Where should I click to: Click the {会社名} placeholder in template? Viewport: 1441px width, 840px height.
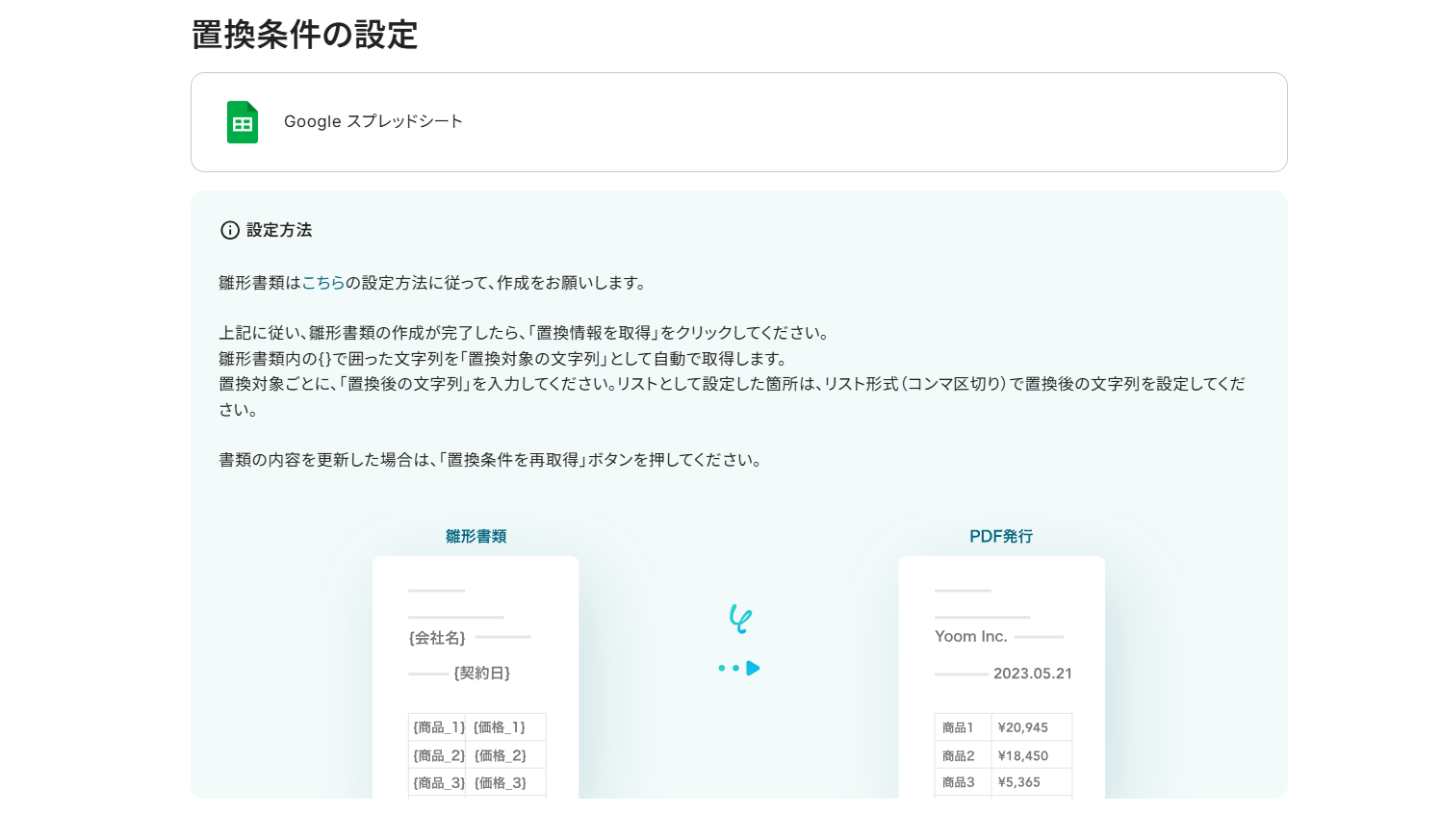click(x=437, y=638)
